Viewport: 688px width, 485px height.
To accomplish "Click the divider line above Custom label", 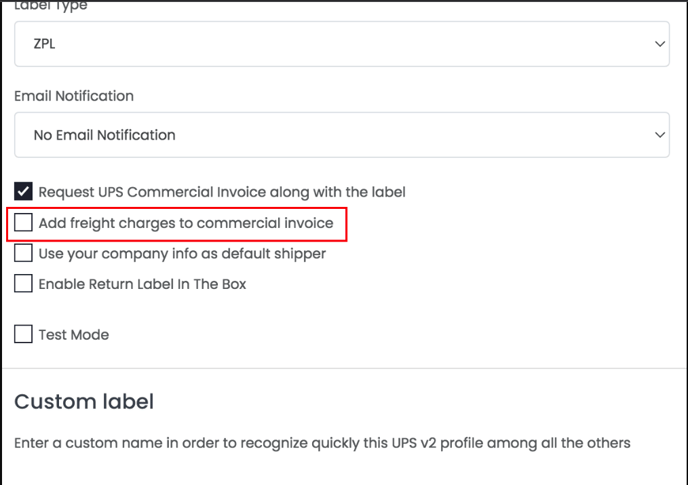I will 344,369.
